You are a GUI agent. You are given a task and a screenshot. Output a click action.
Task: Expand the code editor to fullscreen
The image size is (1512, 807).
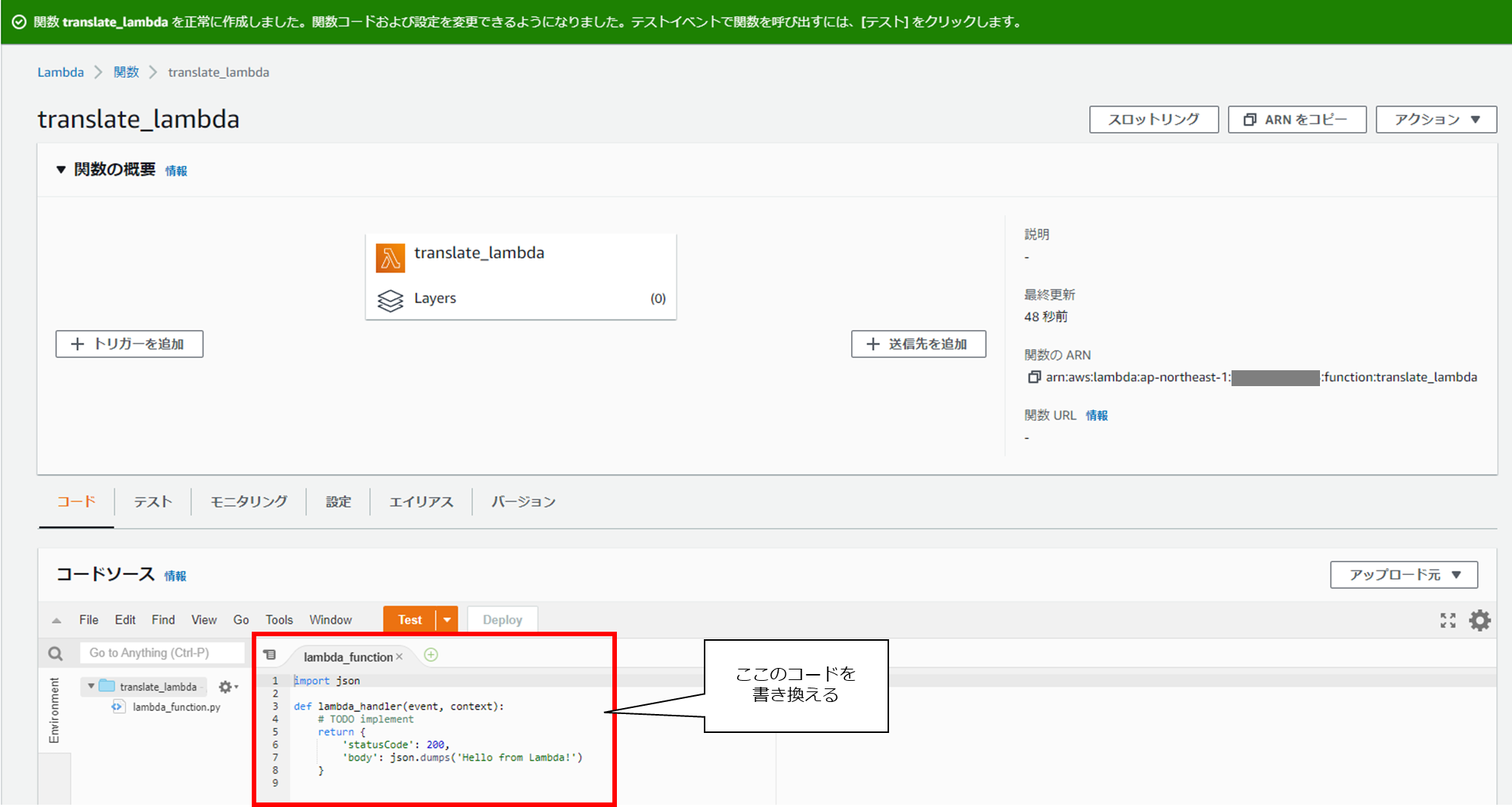coord(1447,620)
